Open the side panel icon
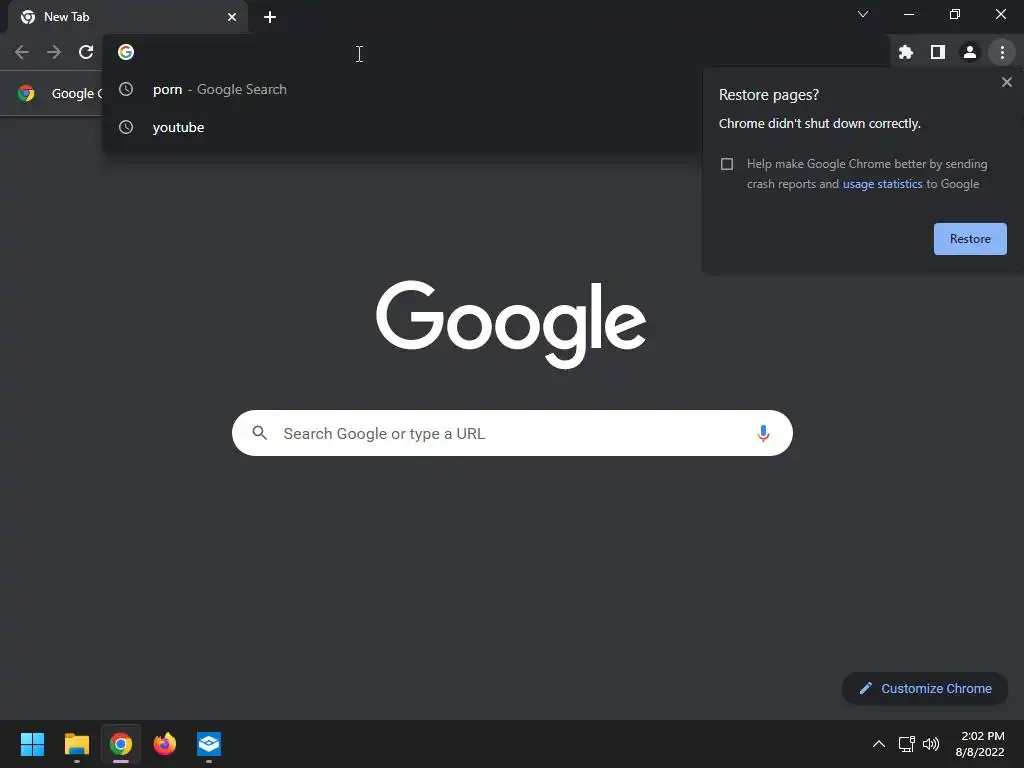Viewport: 1024px width, 768px height. click(938, 52)
